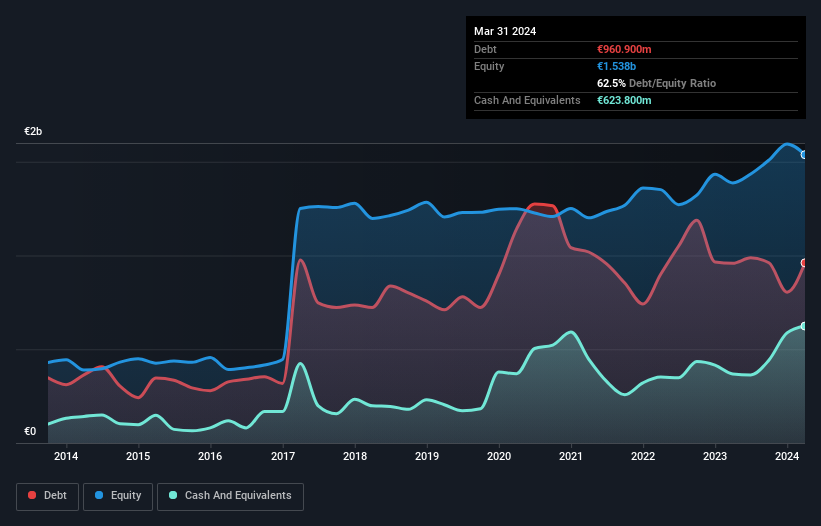Screen dimensions: 821x526
Task: Click the Cash And Equivalents tooltip label
Action: click(527, 100)
